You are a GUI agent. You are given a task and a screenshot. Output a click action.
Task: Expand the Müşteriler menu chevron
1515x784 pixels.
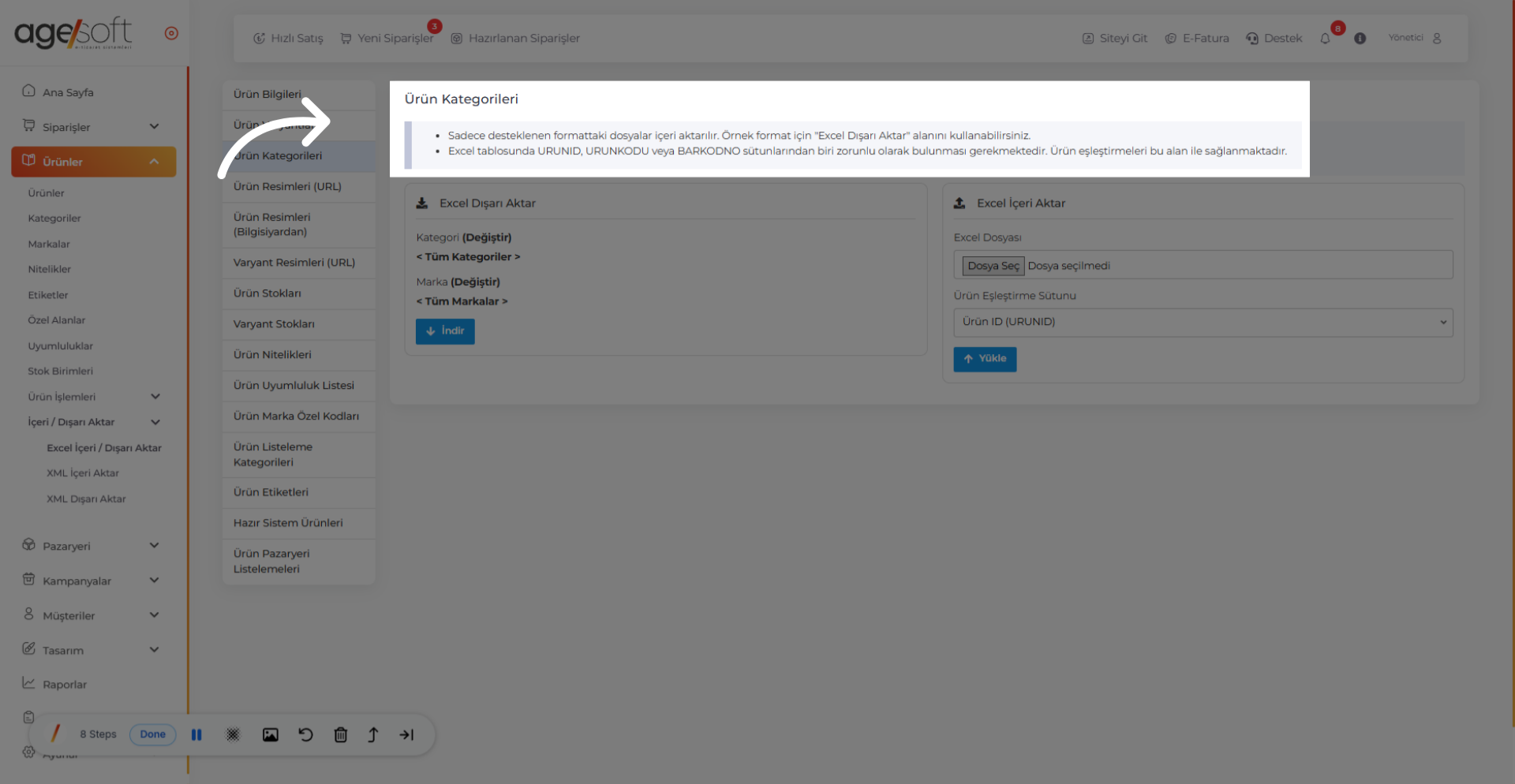155,614
